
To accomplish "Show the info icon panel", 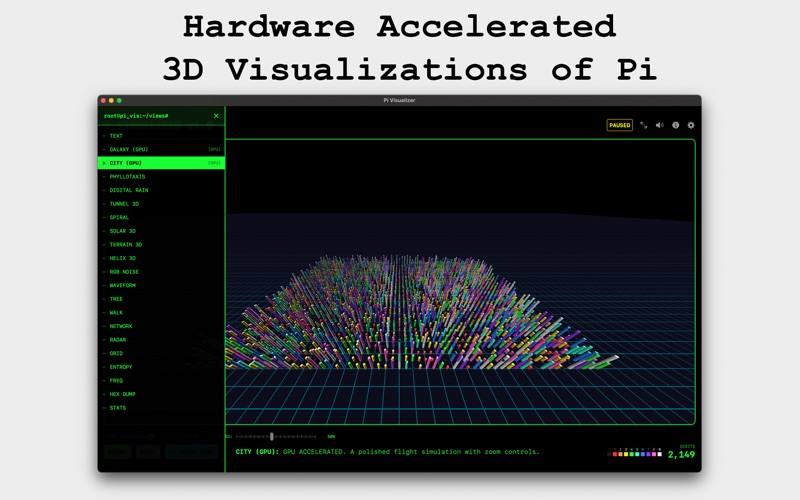I will (676, 125).
